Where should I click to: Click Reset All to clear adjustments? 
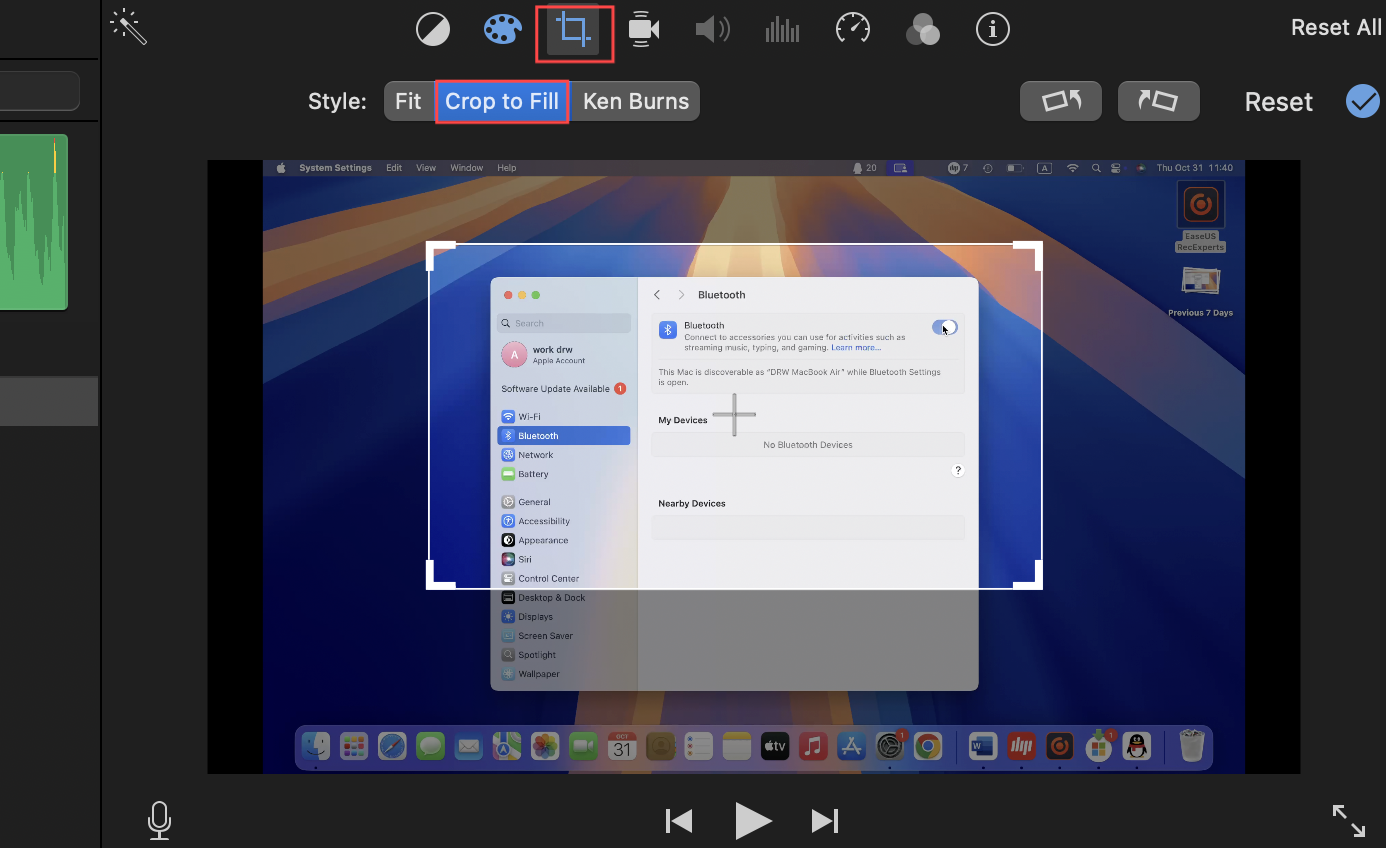click(1336, 27)
